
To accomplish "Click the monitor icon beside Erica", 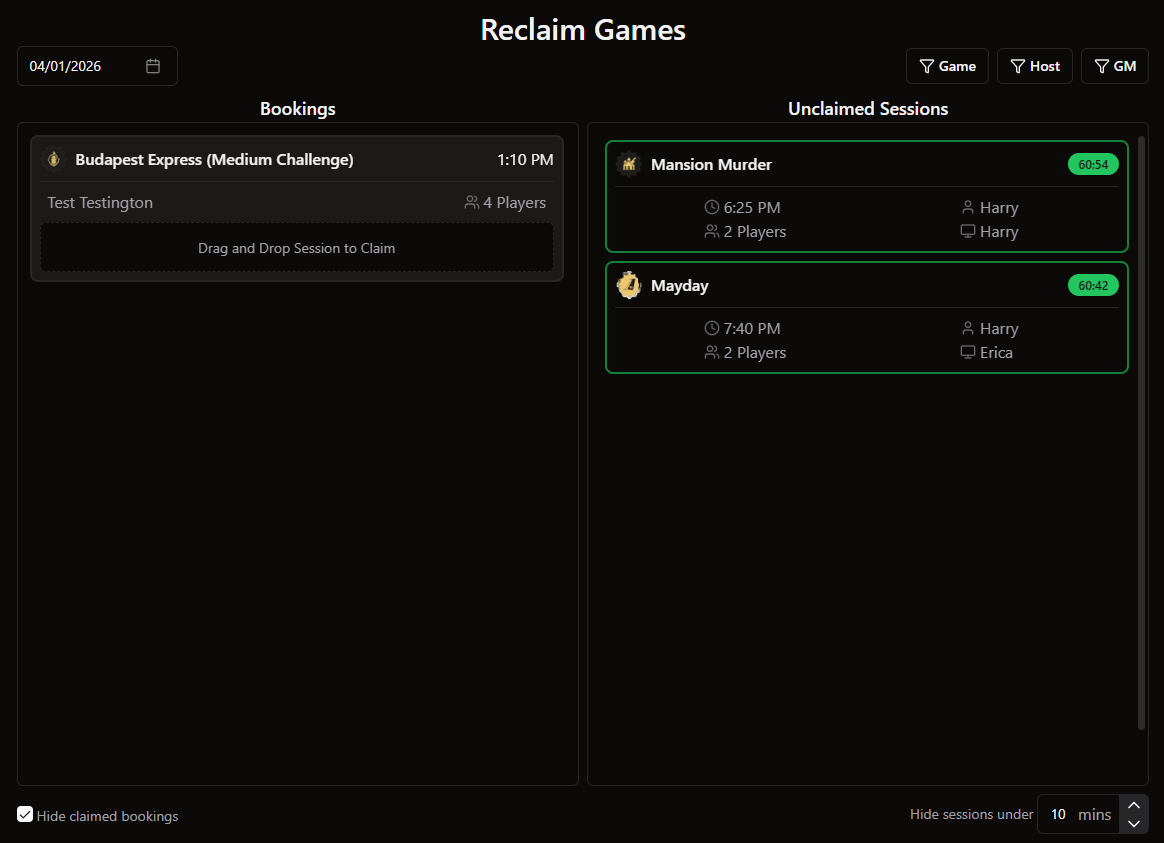I will tap(967, 353).
